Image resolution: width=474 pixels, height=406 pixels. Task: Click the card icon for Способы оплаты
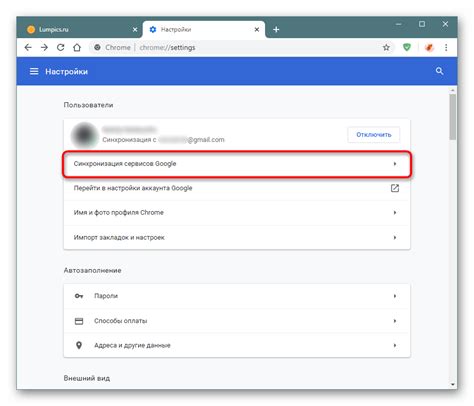click(x=79, y=321)
